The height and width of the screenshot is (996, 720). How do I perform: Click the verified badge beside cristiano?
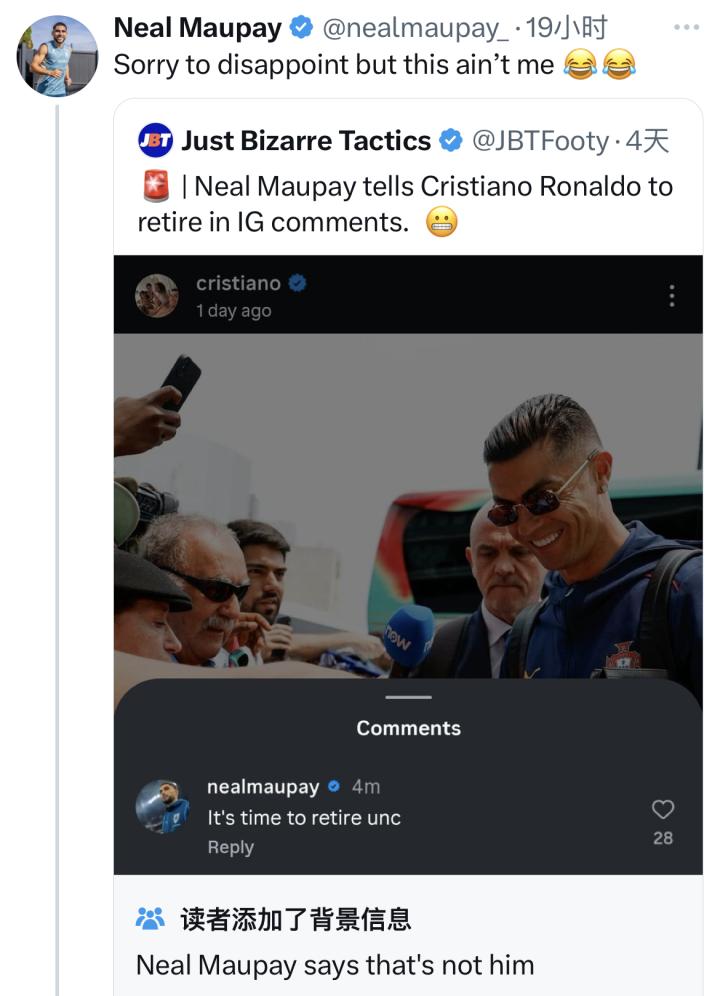click(x=297, y=284)
